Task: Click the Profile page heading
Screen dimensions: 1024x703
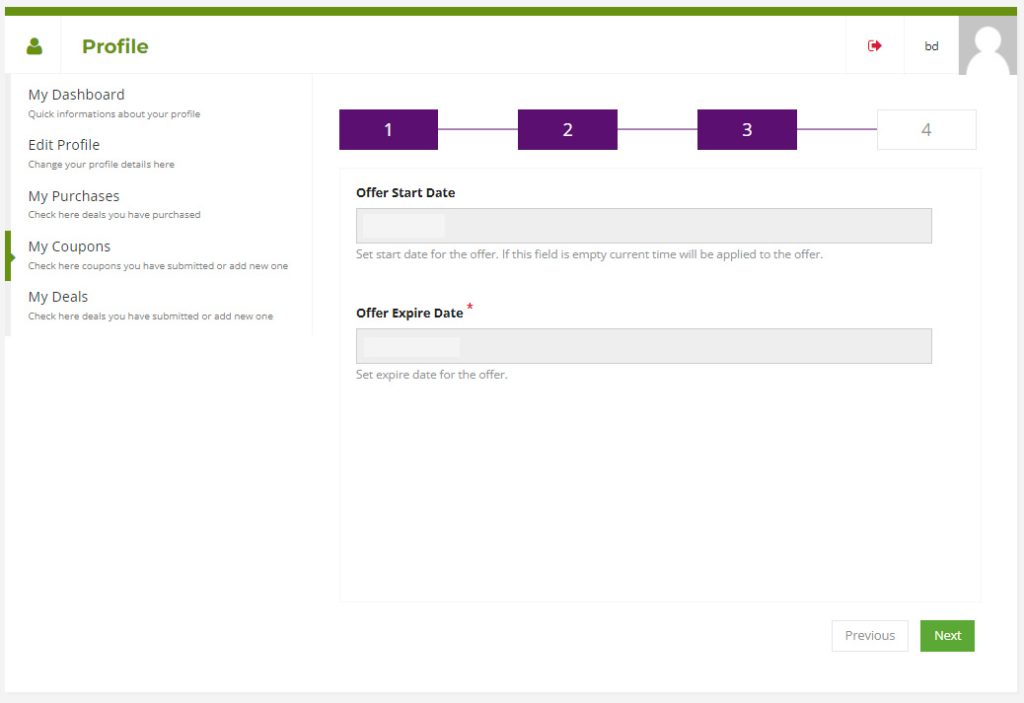Action: click(115, 46)
